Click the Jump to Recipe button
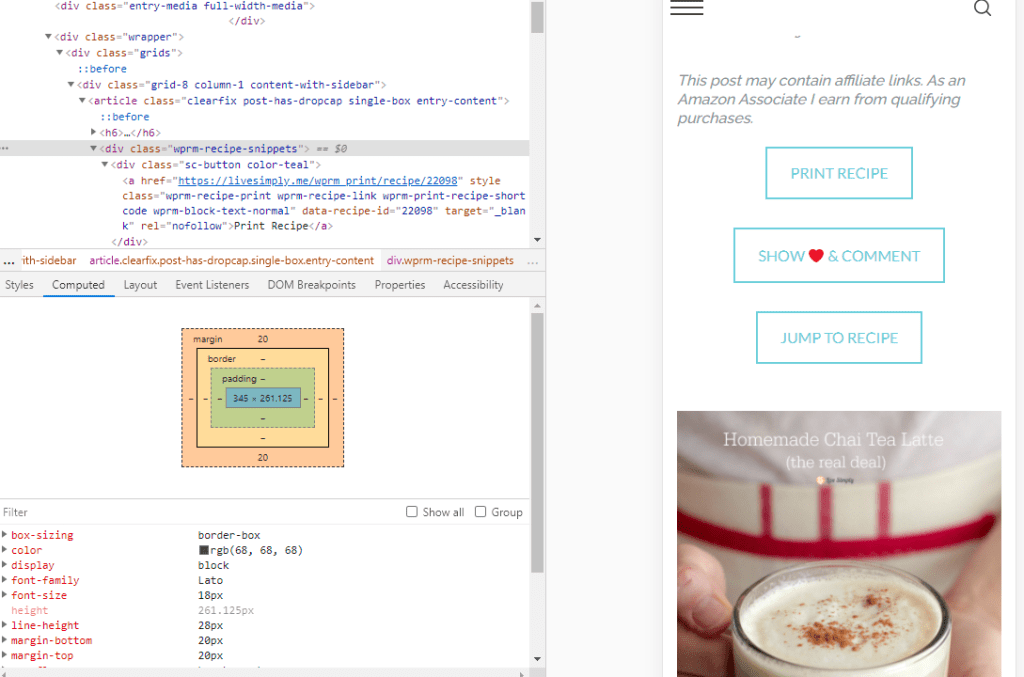The width and height of the screenshot is (1024, 677). (x=839, y=338)
